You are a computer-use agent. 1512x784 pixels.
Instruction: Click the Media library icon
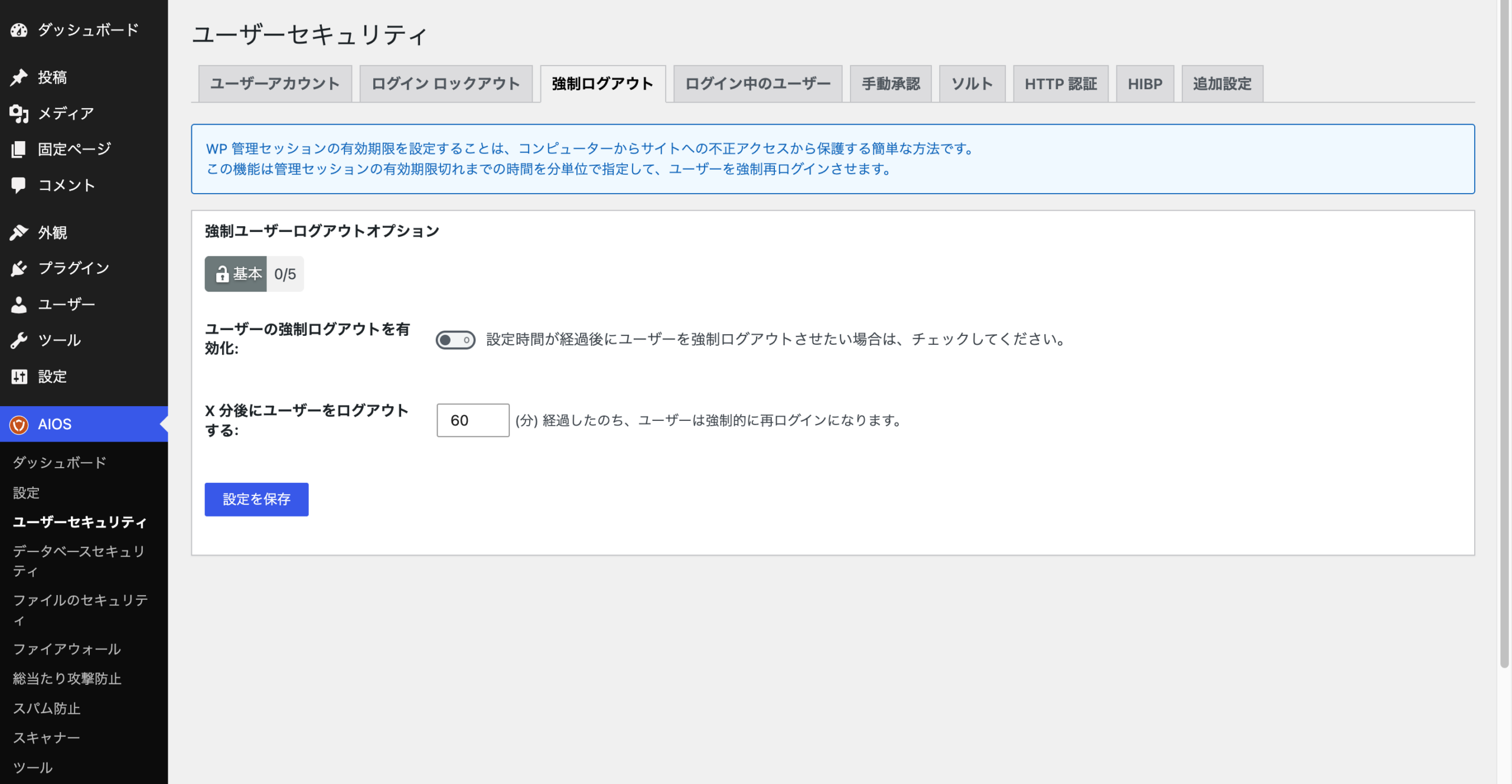[19, 113]
